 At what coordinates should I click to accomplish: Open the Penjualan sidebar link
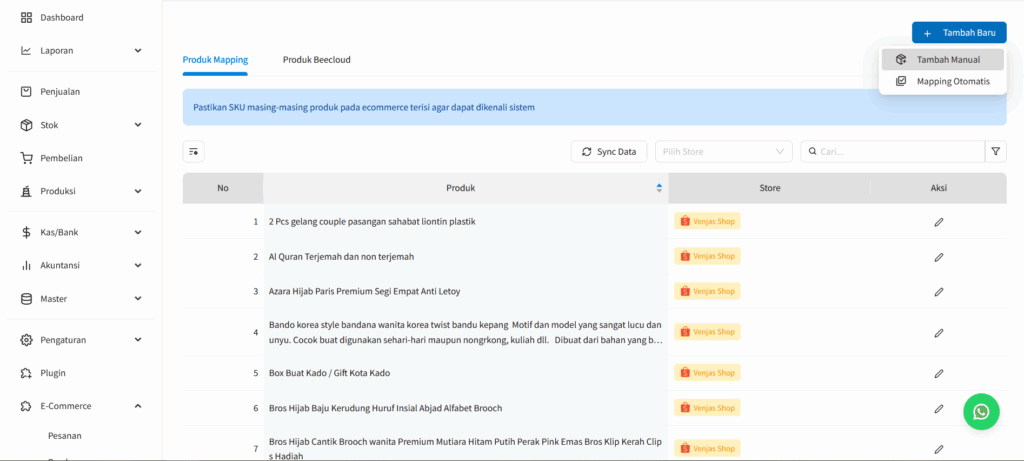tap(60, 92)
